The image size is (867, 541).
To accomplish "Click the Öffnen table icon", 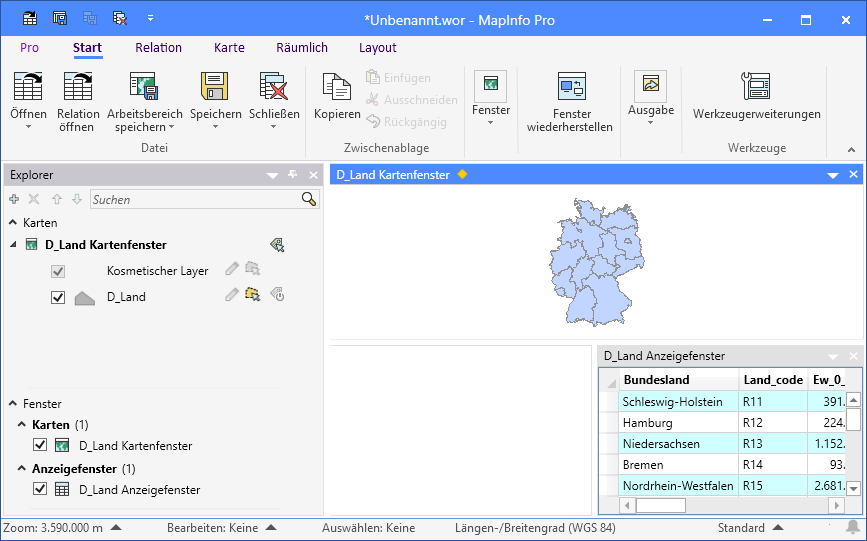I will click(28, 86).
